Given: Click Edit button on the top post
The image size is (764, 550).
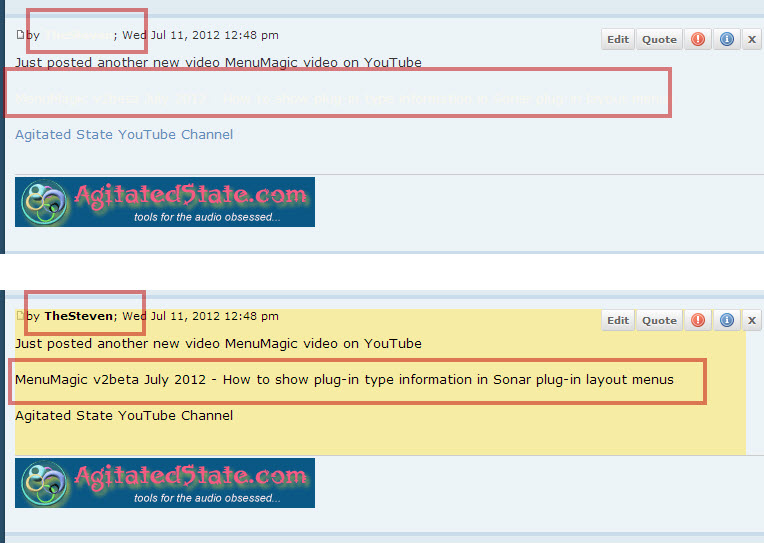Looking at the screenshot, I should (618, 39).
